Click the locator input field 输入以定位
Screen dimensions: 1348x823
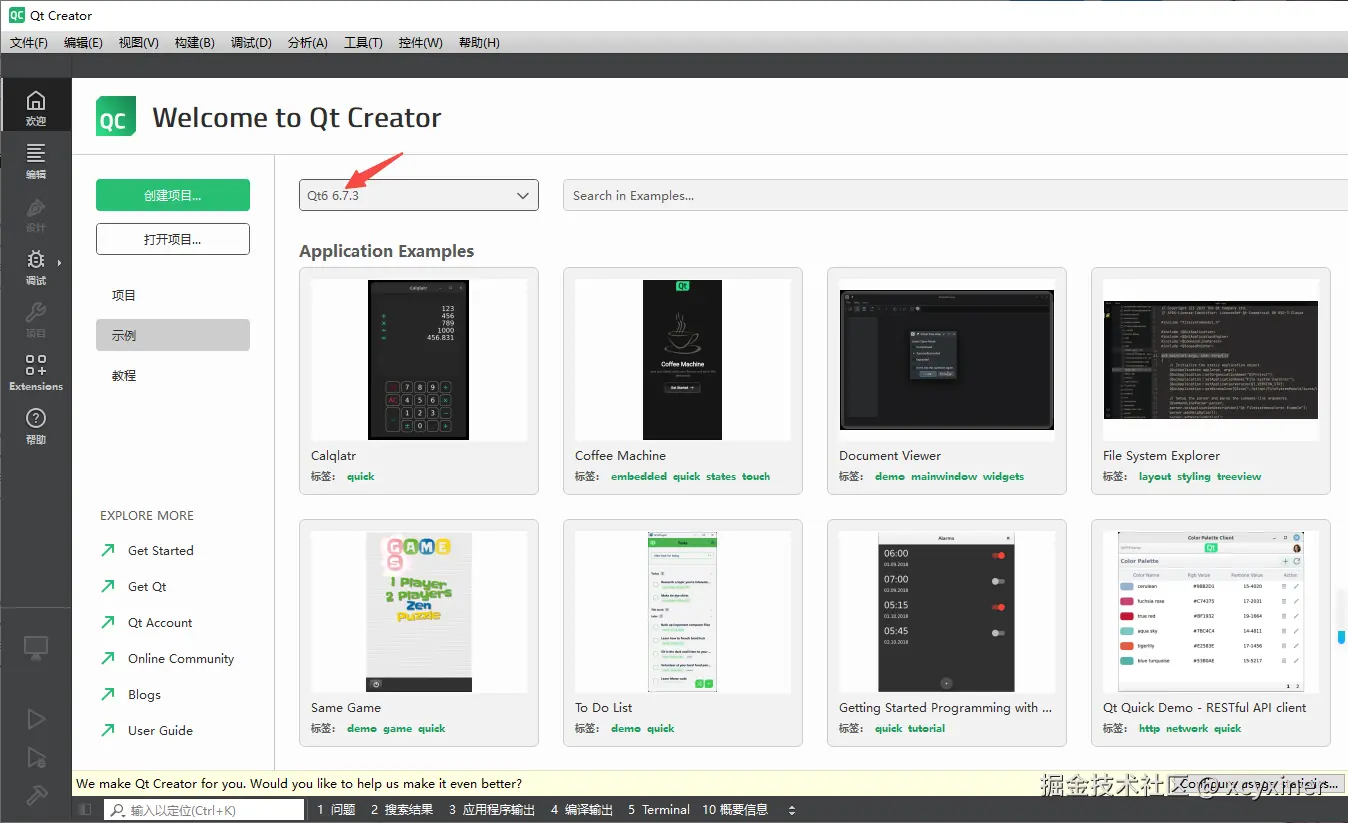(x=204, y=810)
